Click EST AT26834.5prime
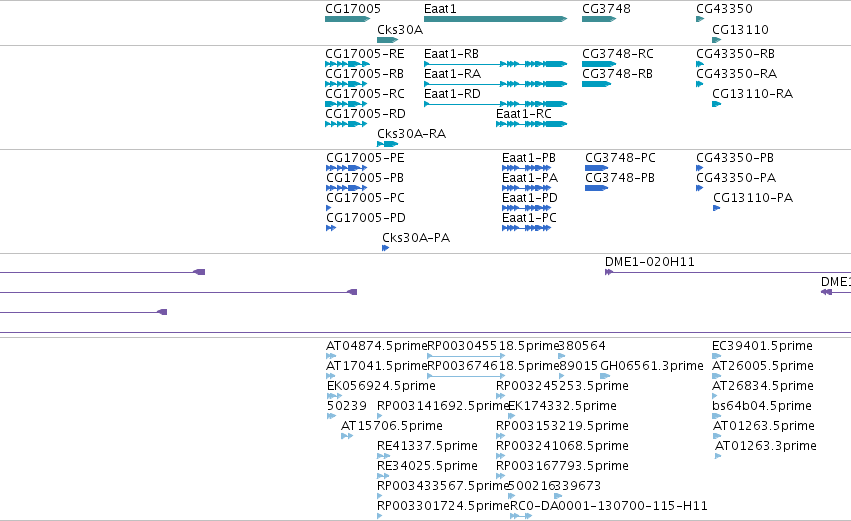851x521 pixels. (x=763, y=386)
